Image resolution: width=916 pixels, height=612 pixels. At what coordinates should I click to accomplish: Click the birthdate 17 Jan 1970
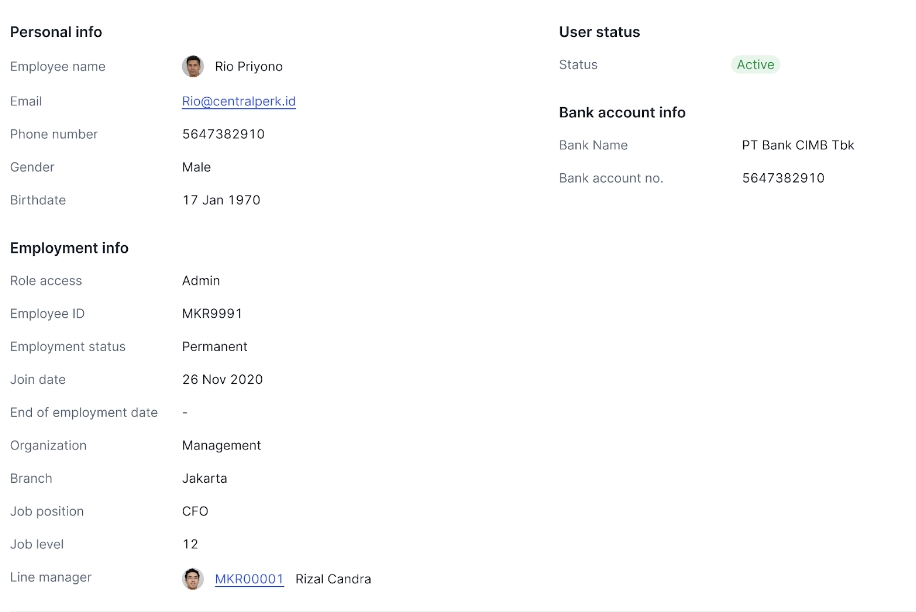pyautogui.click(x=221, y=200)
